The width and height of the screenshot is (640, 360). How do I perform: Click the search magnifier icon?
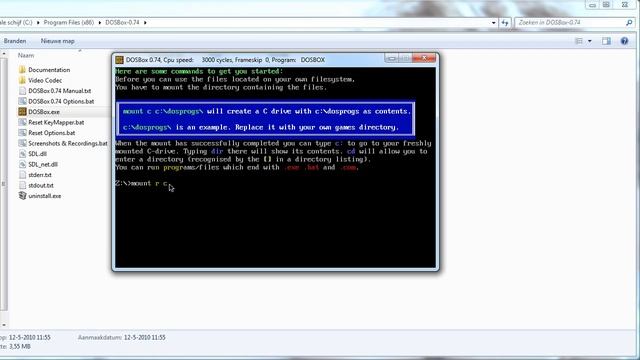tap(629, 23)
